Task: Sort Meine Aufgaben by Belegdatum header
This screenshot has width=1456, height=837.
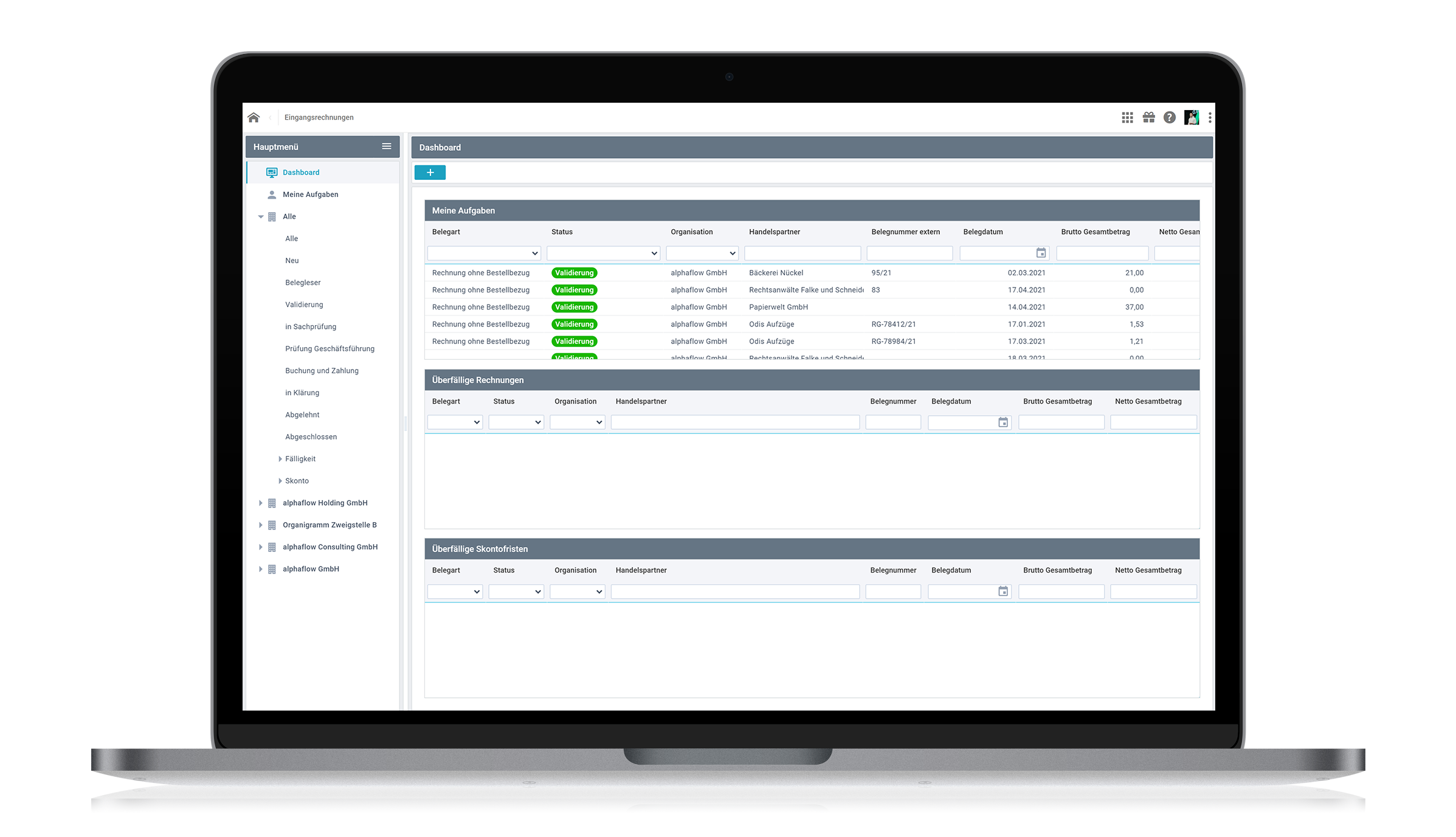Action: coord(982,232)
